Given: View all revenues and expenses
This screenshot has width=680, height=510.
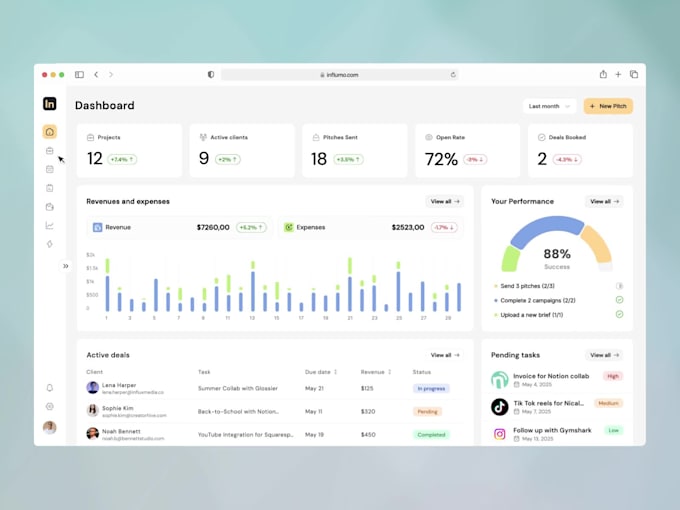Looking at the screenshot, I should pyautogui.click(x=445, y=201).
